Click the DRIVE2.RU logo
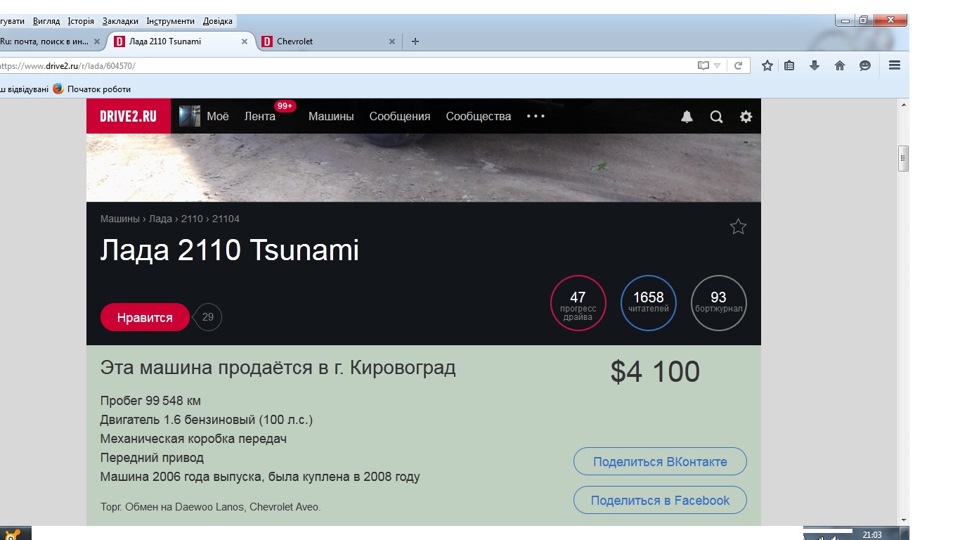This screenshot has width=960, height=540. tap(128, 116)
